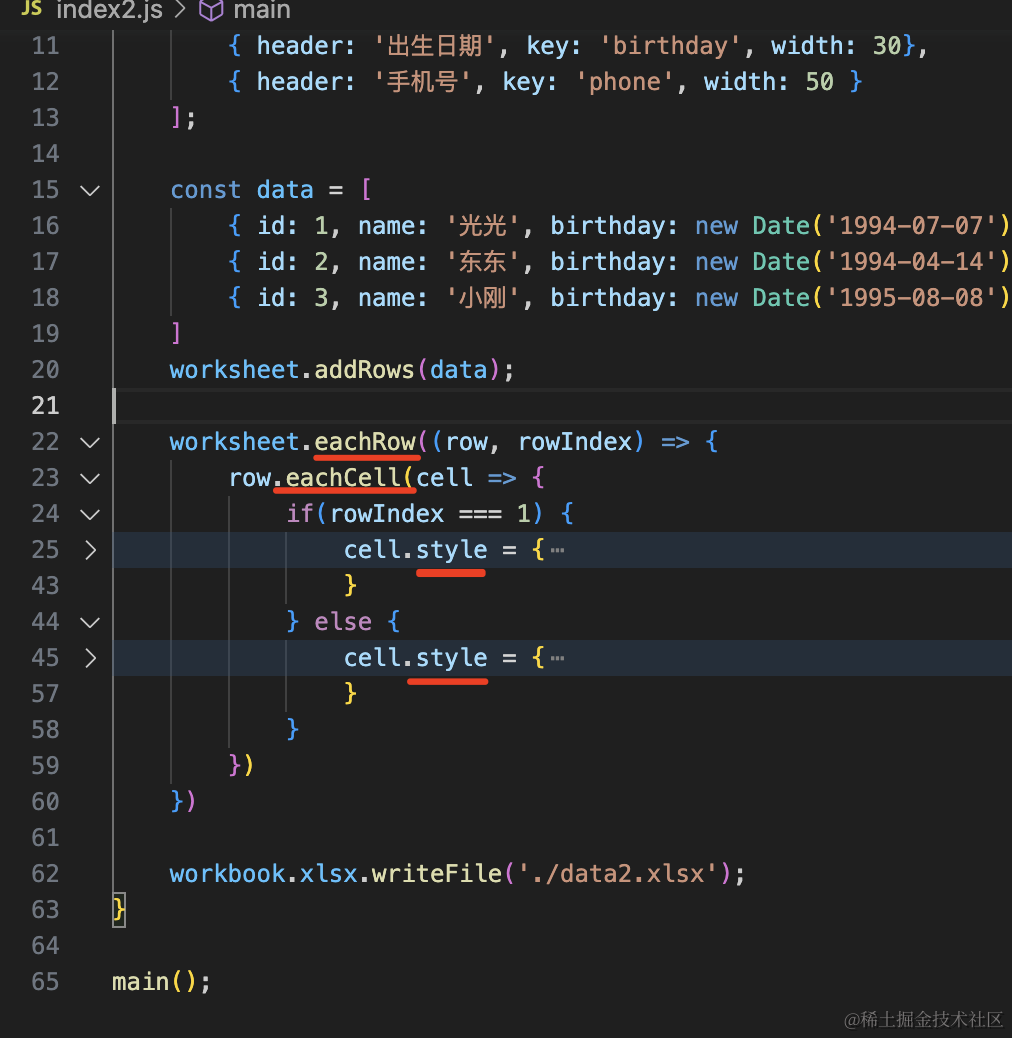Expand the folded cell.style on line 25
The height and width of the screenshot is (1038, 1012).
point(90,550)
